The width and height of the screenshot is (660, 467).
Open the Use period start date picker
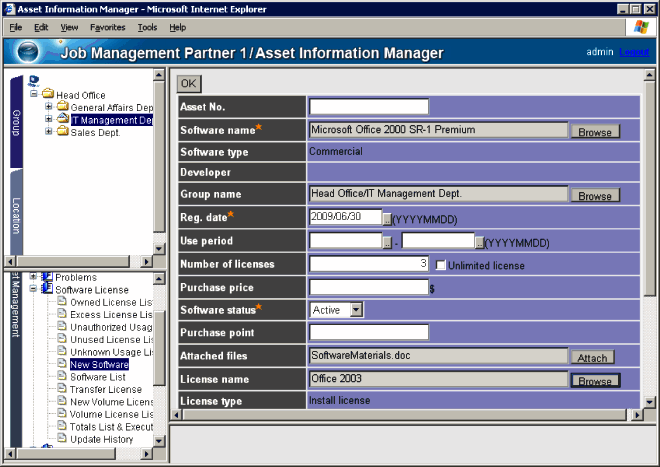pyautogui.click(x=387, y=243)
